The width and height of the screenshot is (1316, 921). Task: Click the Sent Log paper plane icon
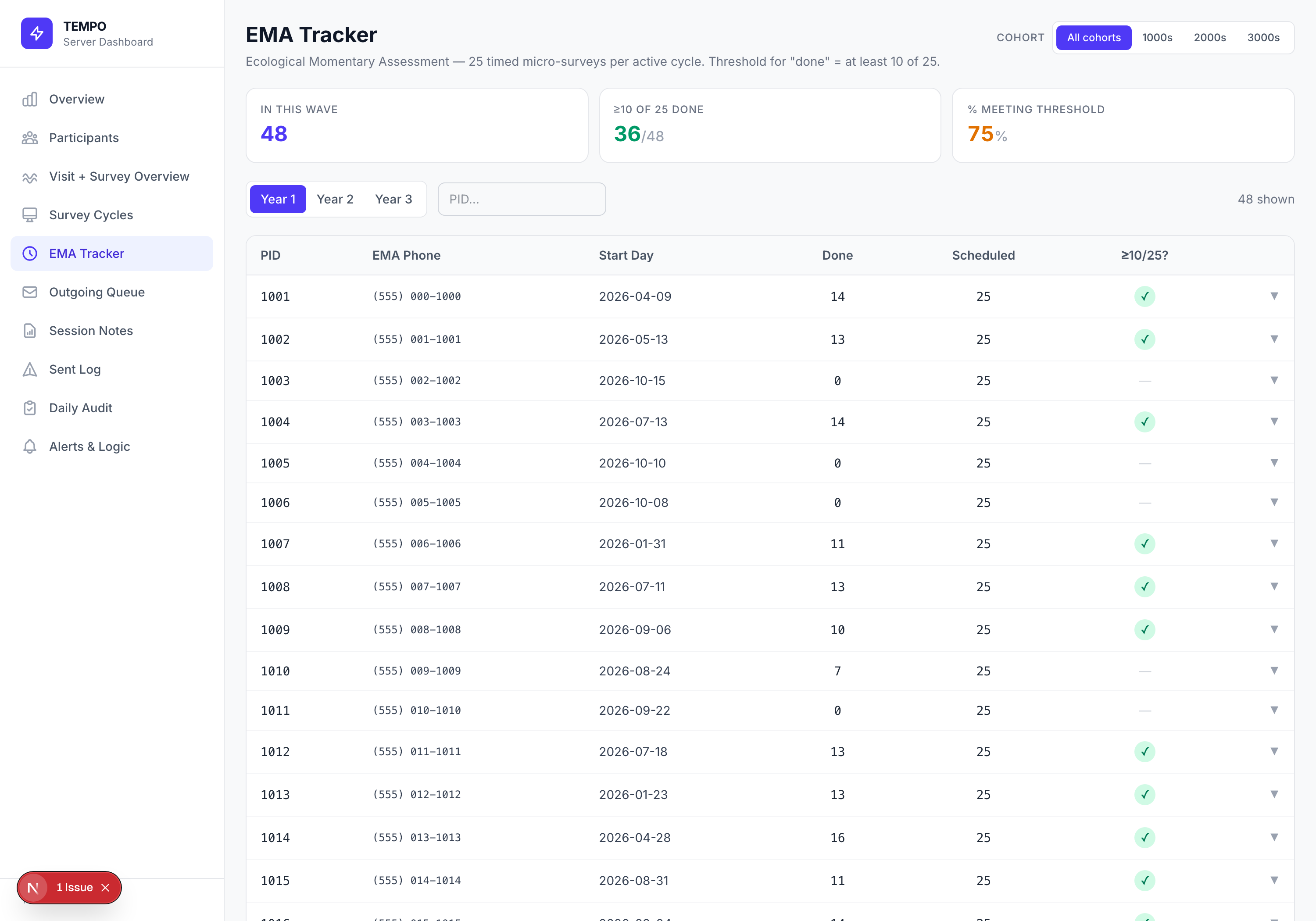(x=30, y=369)
